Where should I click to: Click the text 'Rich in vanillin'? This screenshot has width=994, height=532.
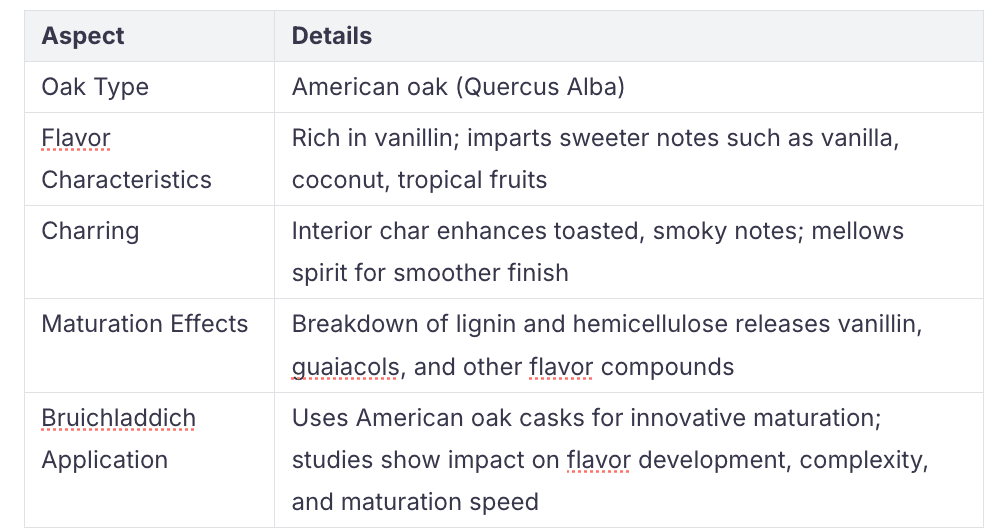368,138
